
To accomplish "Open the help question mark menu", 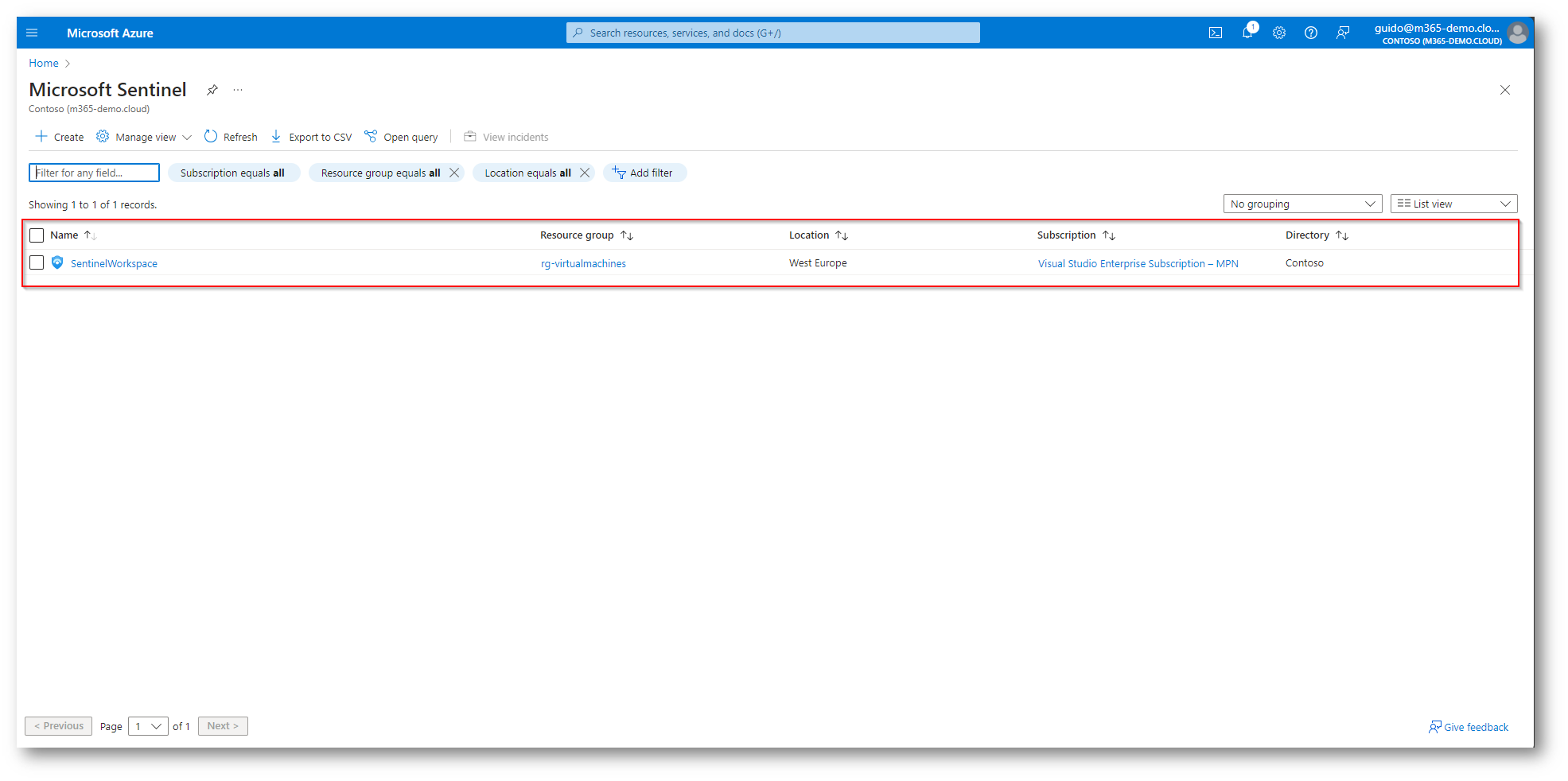I will pyautogui.click(x=1311, y=33).
